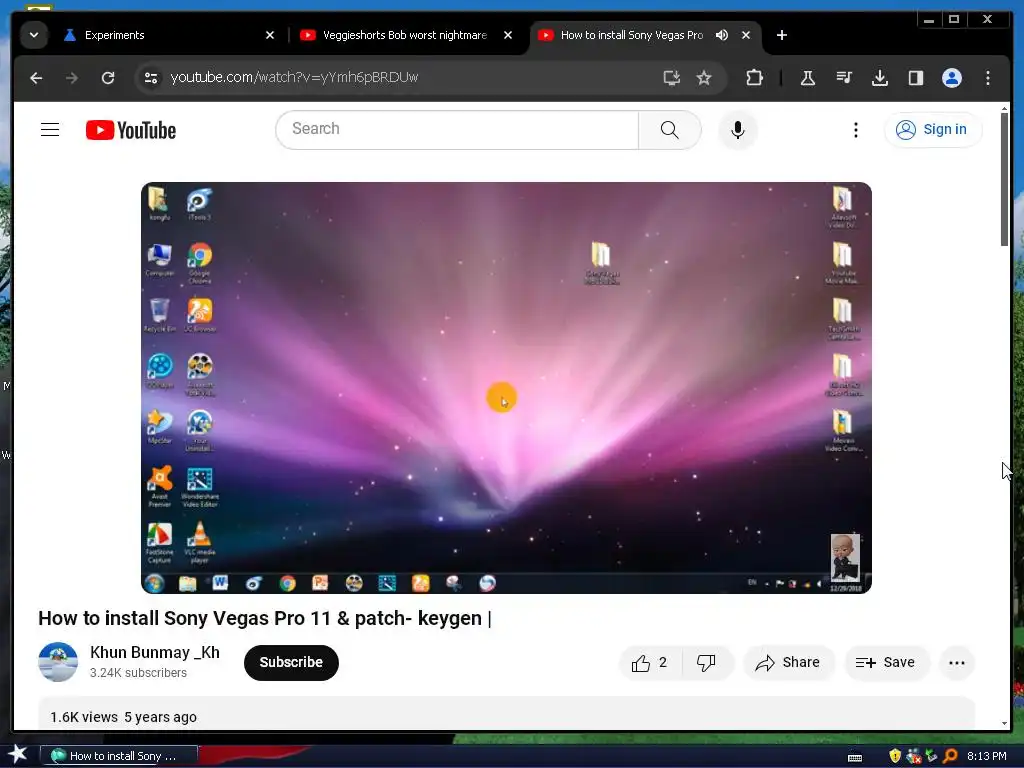Go back to previous page
This screenshot has height=768, width=1024.
pyautogui.click(x=37, y=78)
